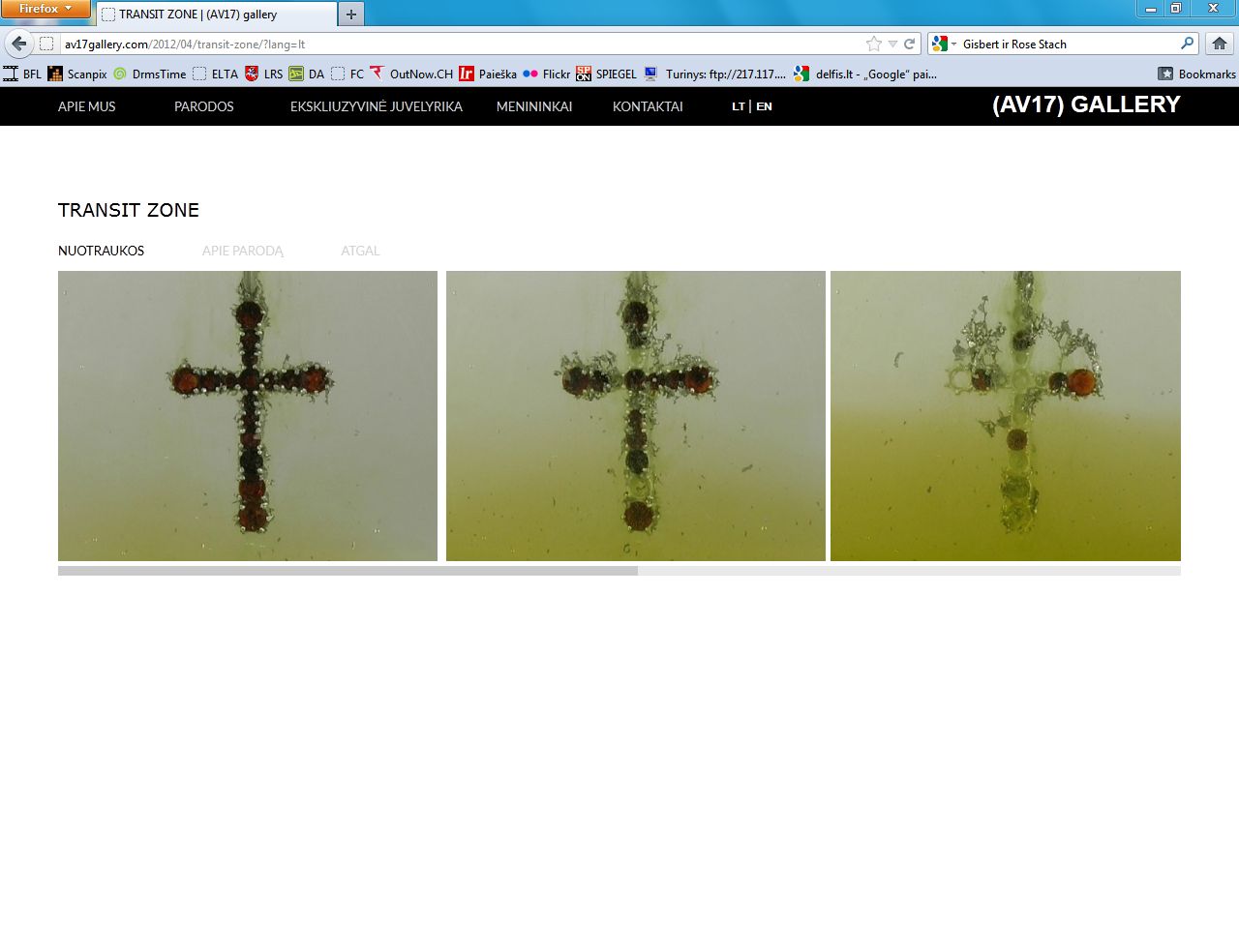Select the APIE PARODĄ tab

tap(242, 251)
